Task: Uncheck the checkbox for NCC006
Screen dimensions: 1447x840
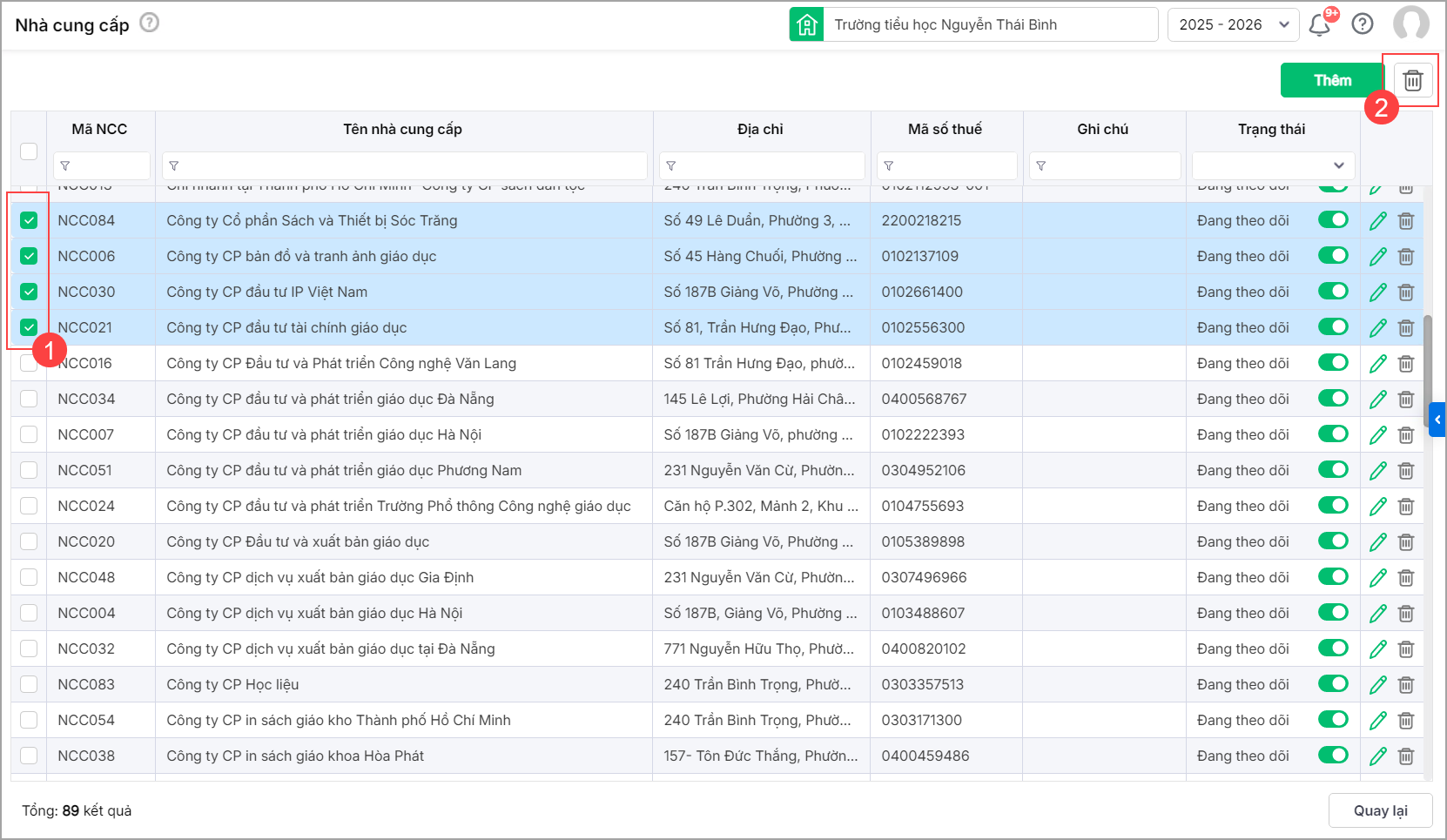Action: click(x=29, y=256)
